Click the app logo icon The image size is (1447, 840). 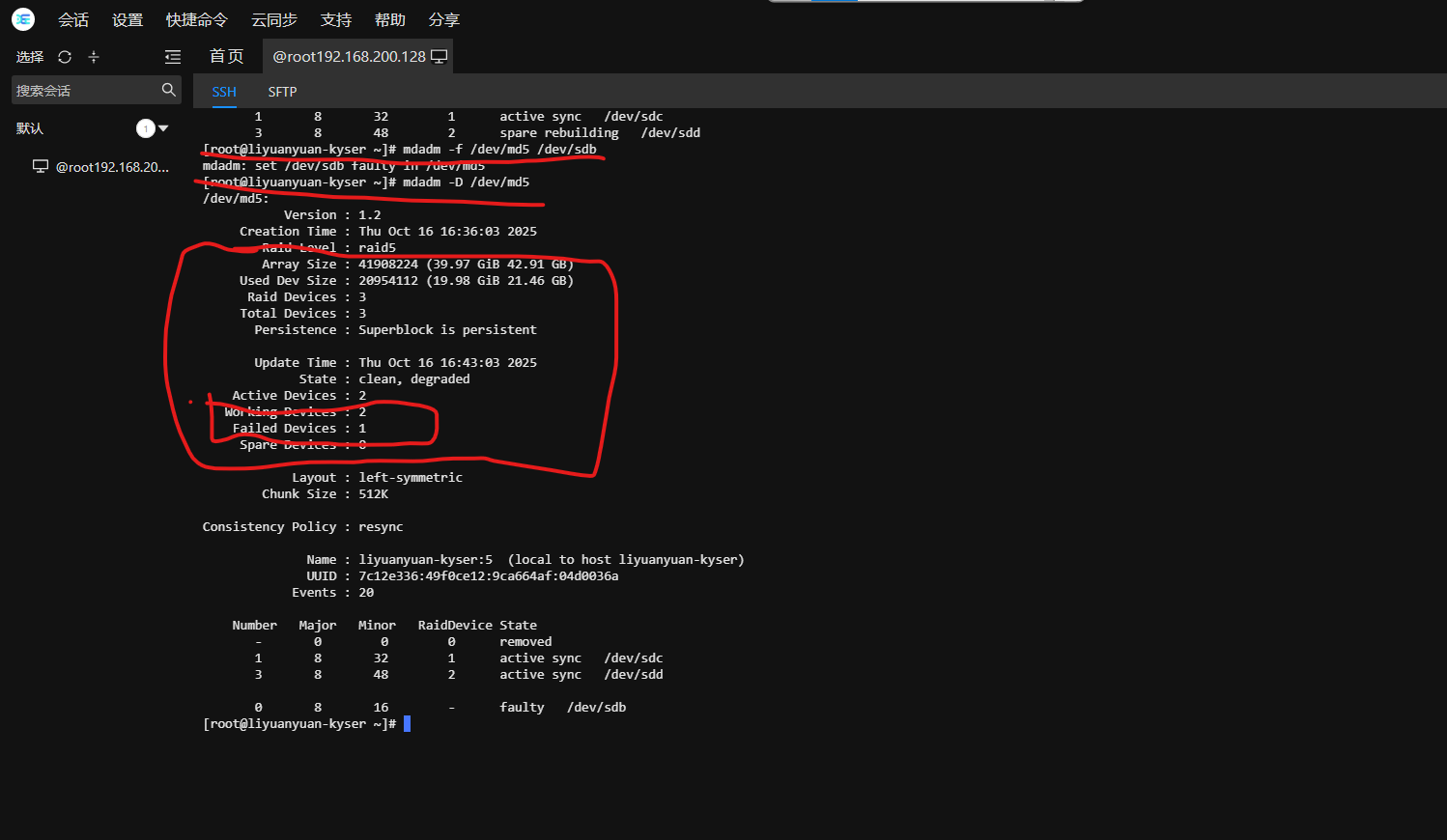(x=23, y=19)
